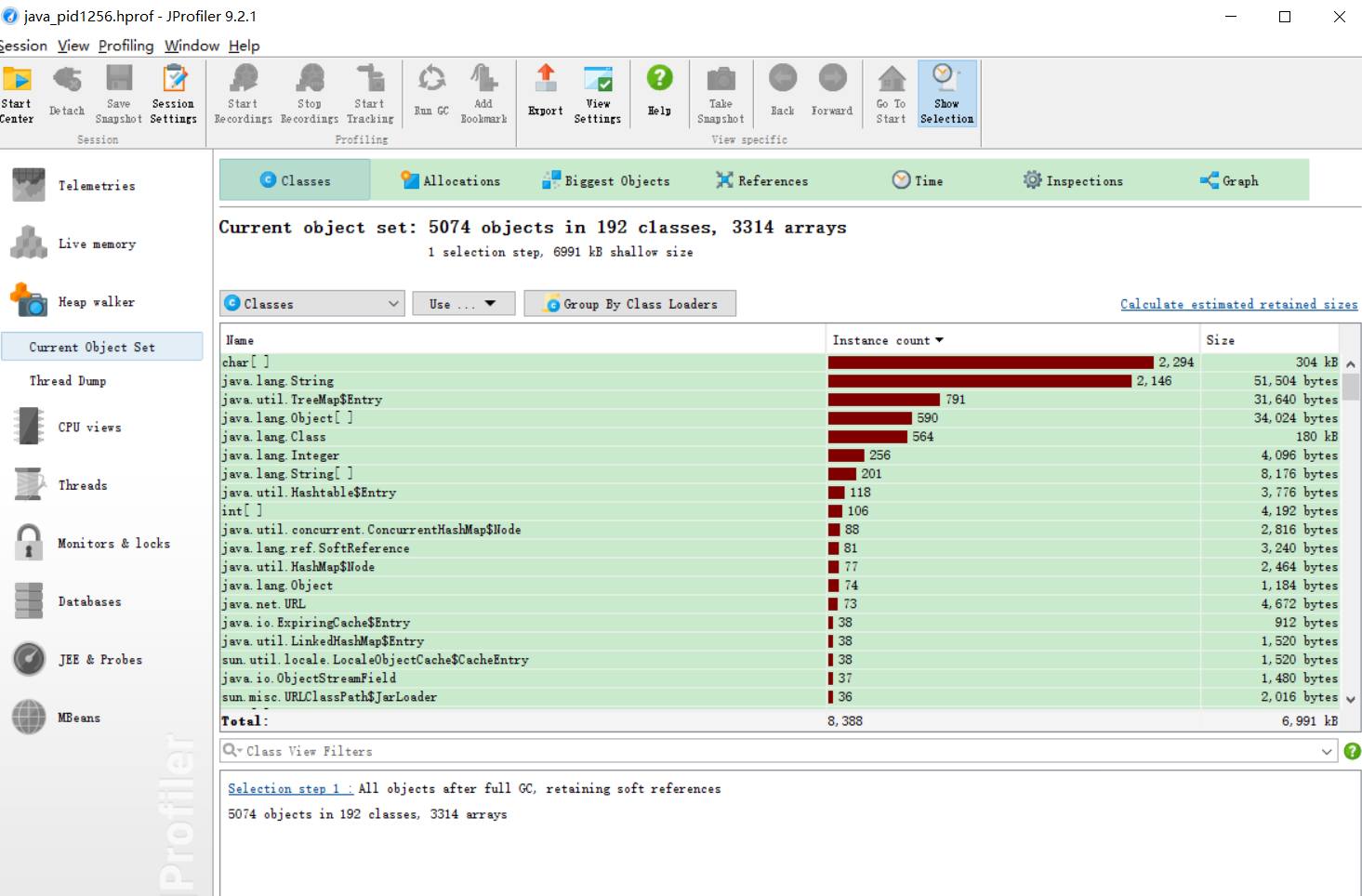Select the java.net.URL row

coord(781,604)
